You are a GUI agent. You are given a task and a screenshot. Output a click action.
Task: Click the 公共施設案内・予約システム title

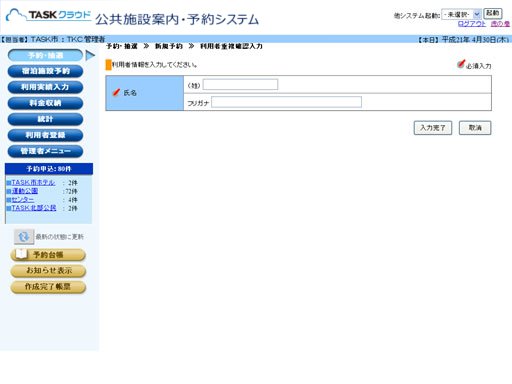[177, 19]
